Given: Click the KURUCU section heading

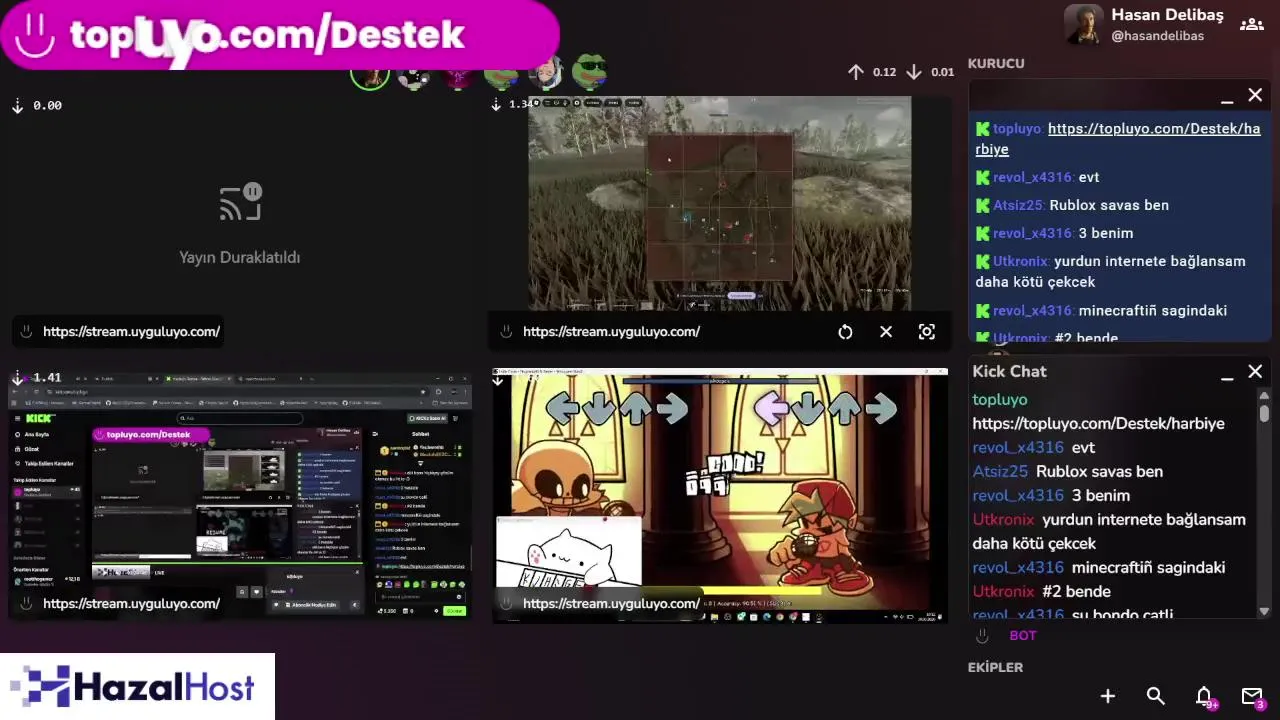Looking at the screenshot, I should point(996,63).
